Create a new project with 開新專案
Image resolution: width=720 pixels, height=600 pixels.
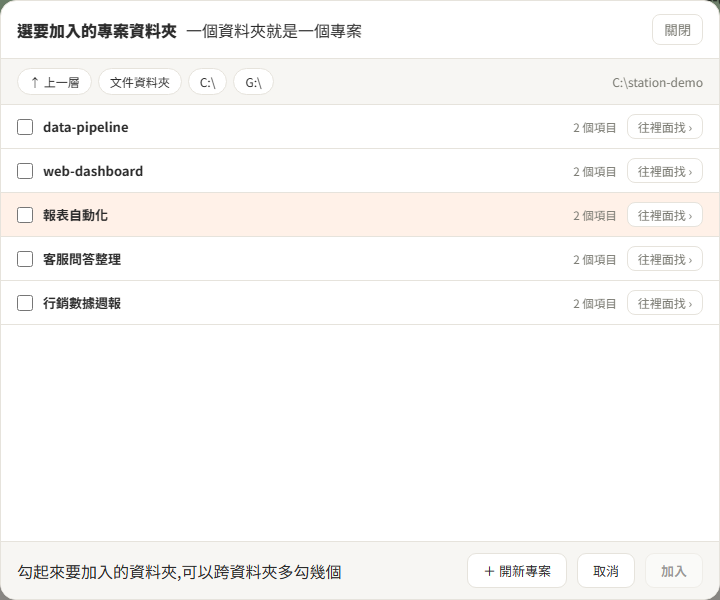[517, 571]
